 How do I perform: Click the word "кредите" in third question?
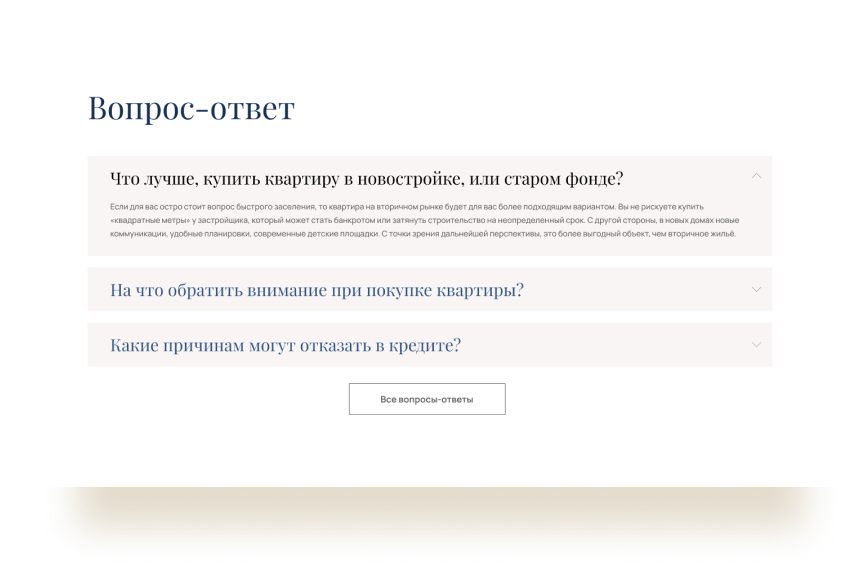click(x=423, y=345)
